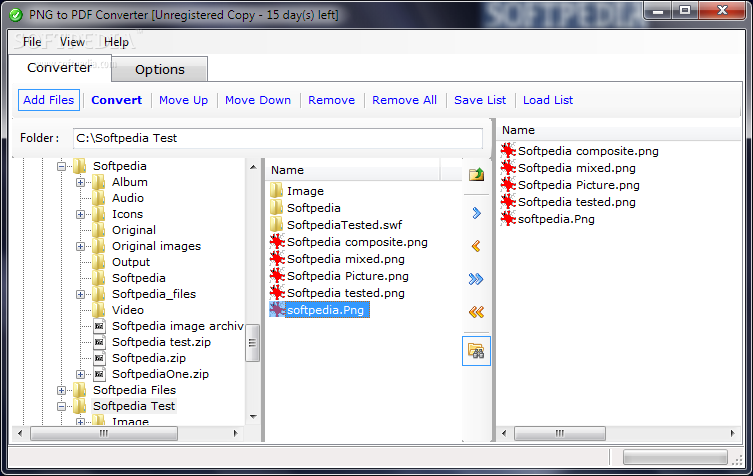Screen dimensions: 753x476
Task: Select the Original folder in tree
Action: [134, 230]
